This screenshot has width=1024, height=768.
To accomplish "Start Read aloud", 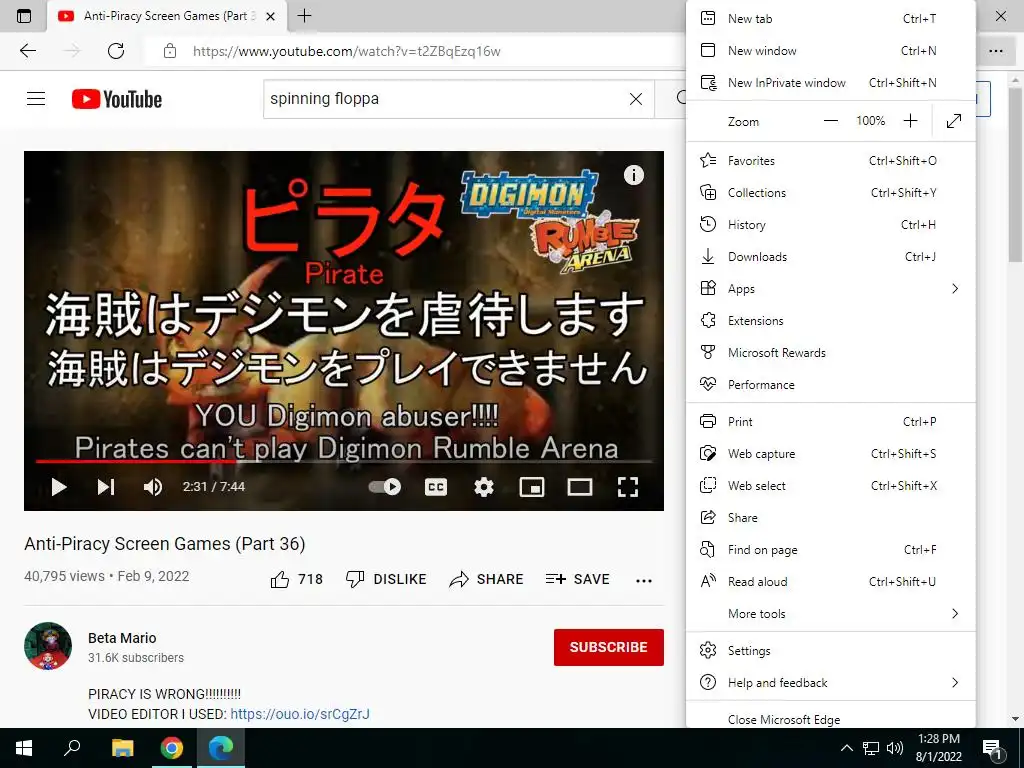I will (831, 582).
